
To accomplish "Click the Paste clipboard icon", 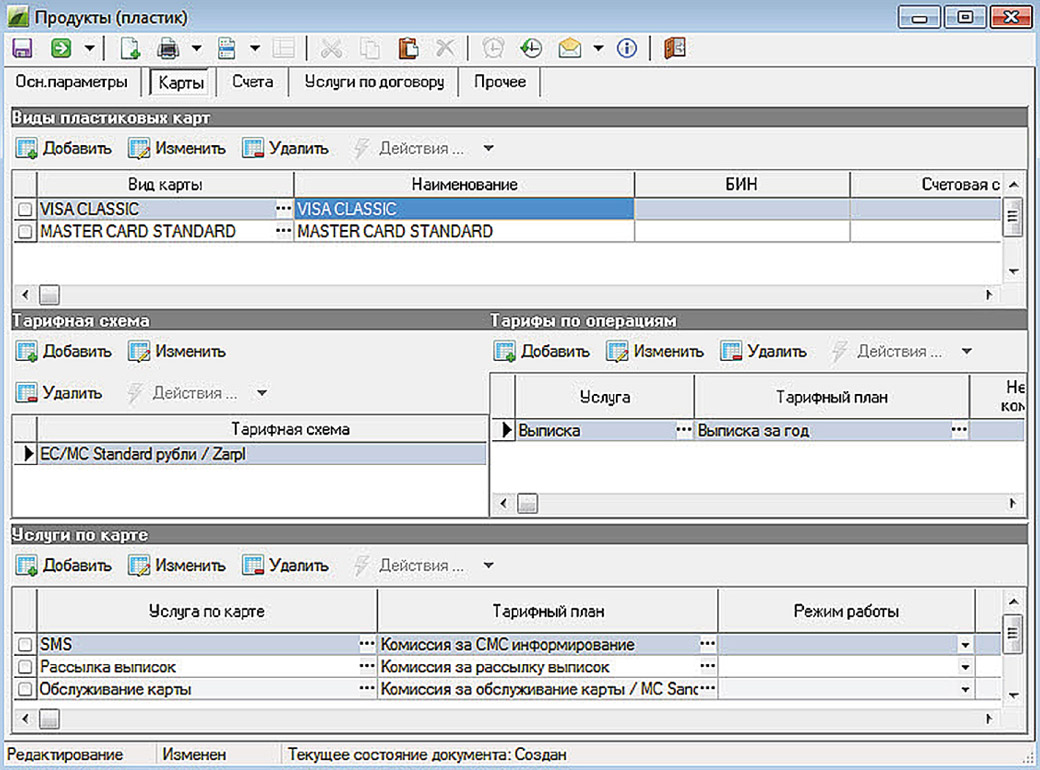I will (408, 48).
